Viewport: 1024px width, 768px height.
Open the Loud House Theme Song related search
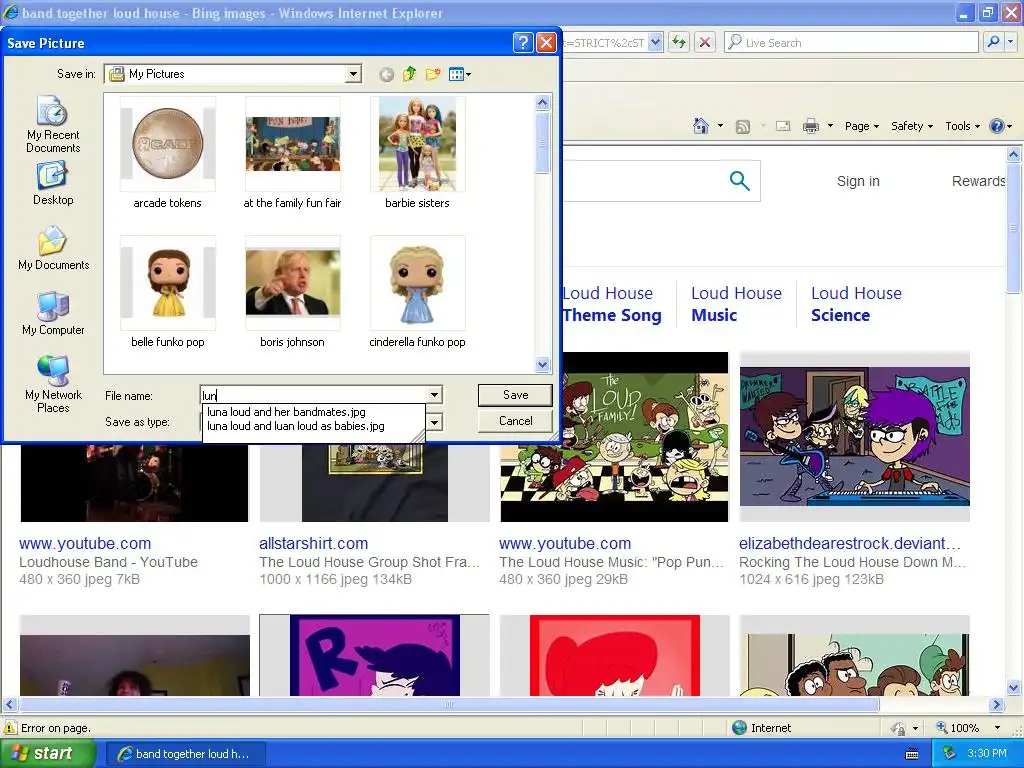612,304
